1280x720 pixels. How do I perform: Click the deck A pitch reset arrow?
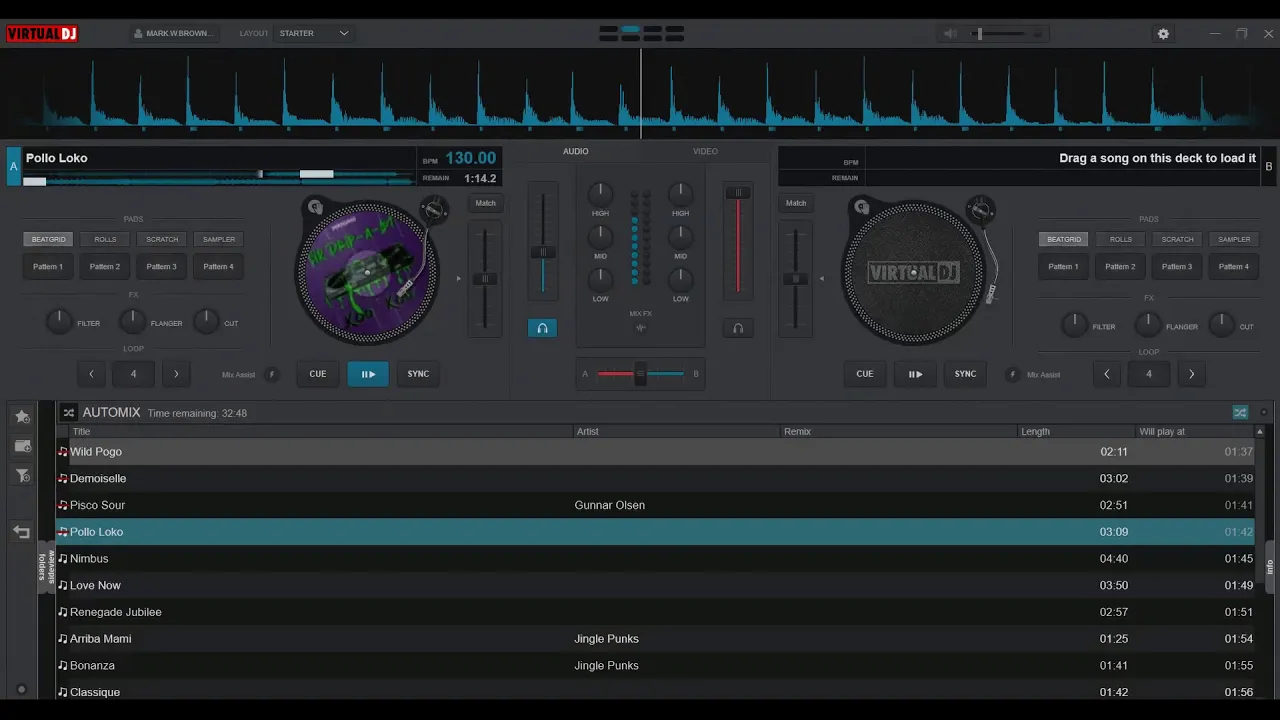pyautogui.click(x=459, y=278)
